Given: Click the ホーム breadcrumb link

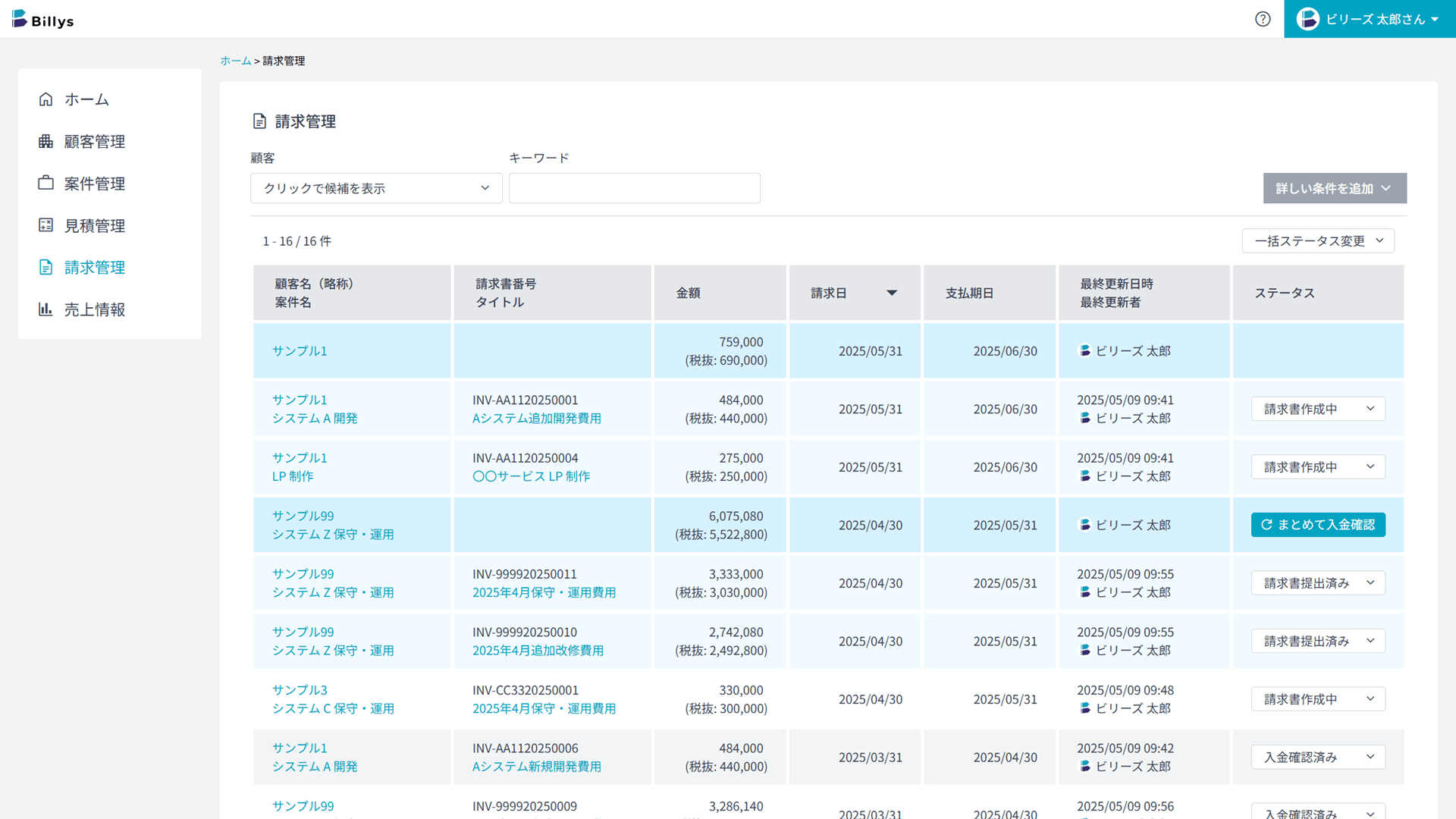Looking at the screenshot, I should coord(235,61).
